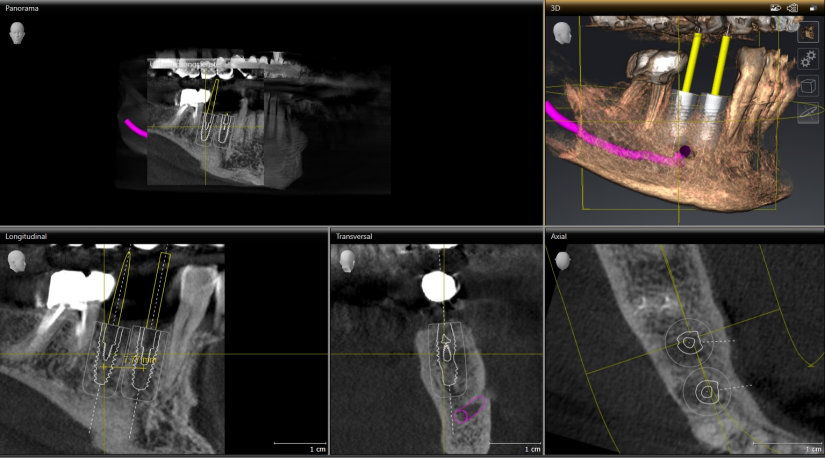The width and height of the screenshot is (825, 458).
Task: Activate the Axial view header
Action: point(685,236)
